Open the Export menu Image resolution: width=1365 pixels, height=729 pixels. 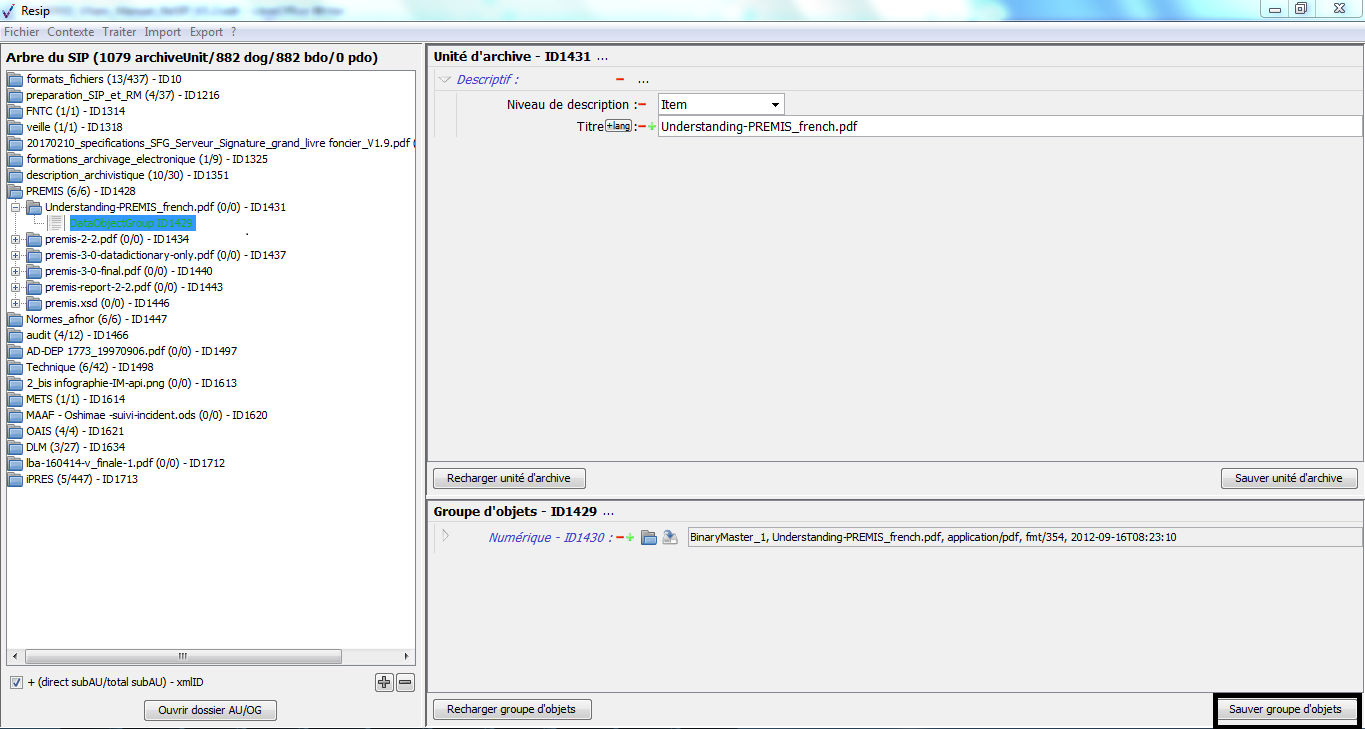click(206, 32)
